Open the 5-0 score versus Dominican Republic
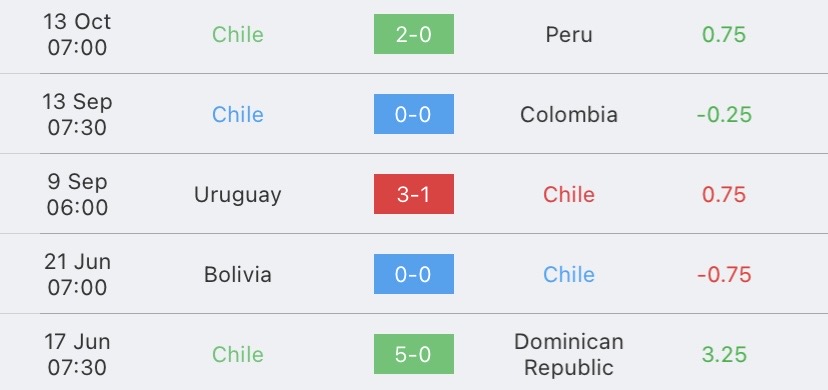The width and height of the screenshot is (828, 390). pyautogui.click(x=413, y=354)
